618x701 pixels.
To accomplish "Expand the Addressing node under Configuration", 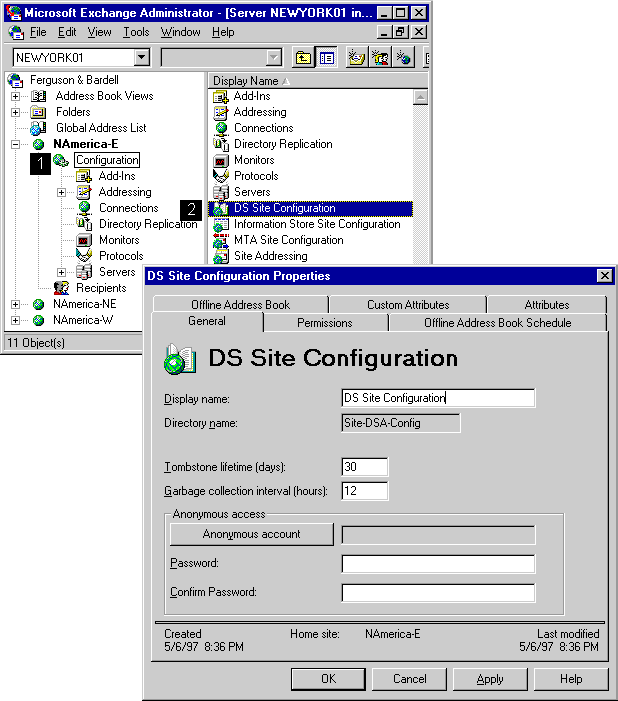I will [x=61, y=192].
